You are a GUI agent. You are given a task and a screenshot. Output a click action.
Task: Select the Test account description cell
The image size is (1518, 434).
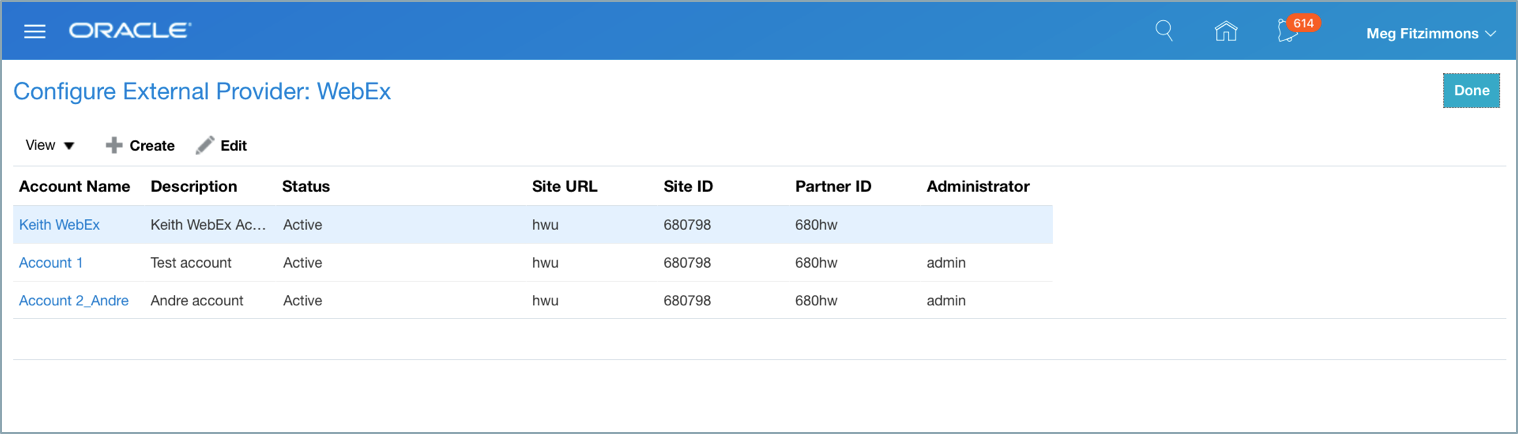pyautogui.click(x=191, y=263)
